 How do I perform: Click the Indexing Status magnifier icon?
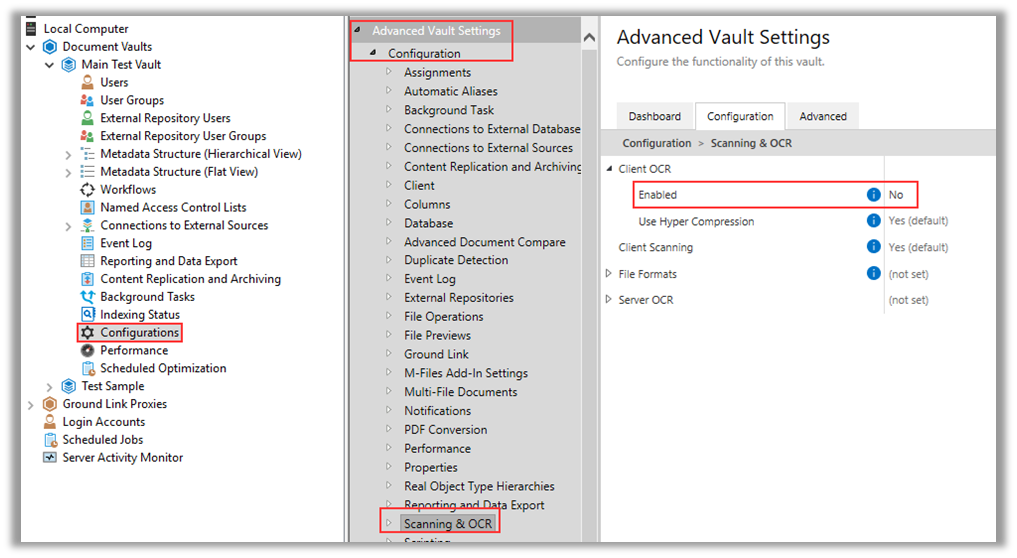pyautogui.click(x=87, y=315)
